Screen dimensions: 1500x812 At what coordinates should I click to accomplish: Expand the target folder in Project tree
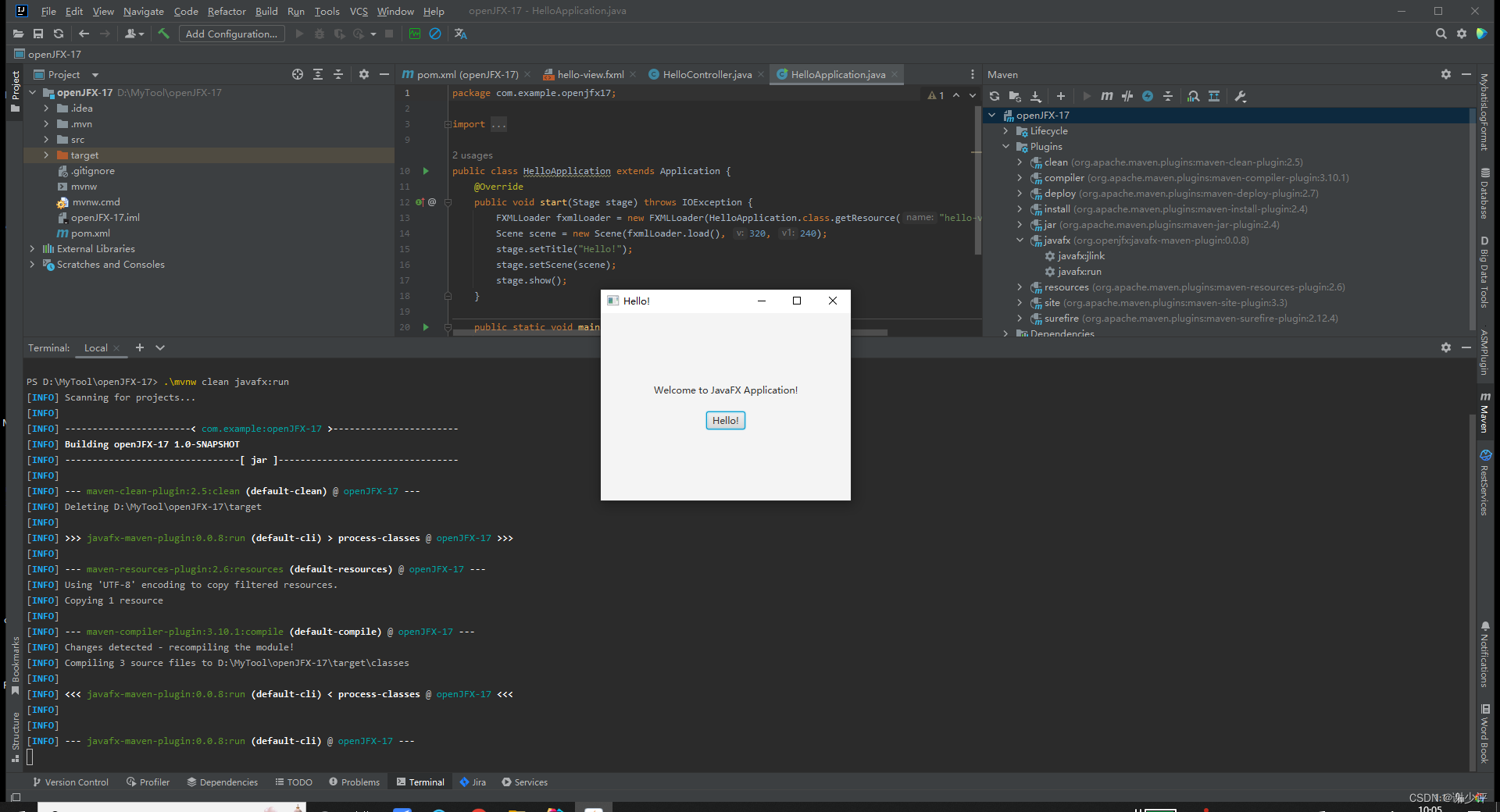pos(46,155)
